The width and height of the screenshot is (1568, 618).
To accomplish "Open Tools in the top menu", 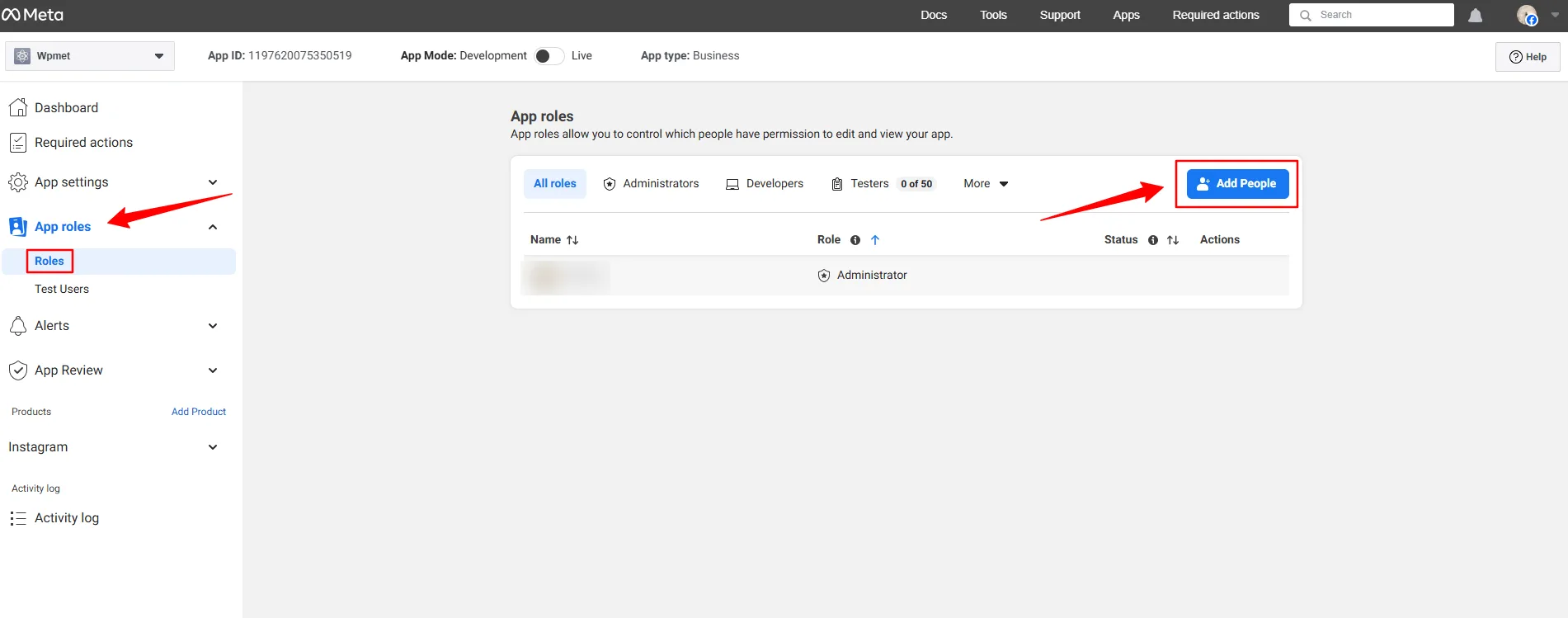I will pos(993,15).
